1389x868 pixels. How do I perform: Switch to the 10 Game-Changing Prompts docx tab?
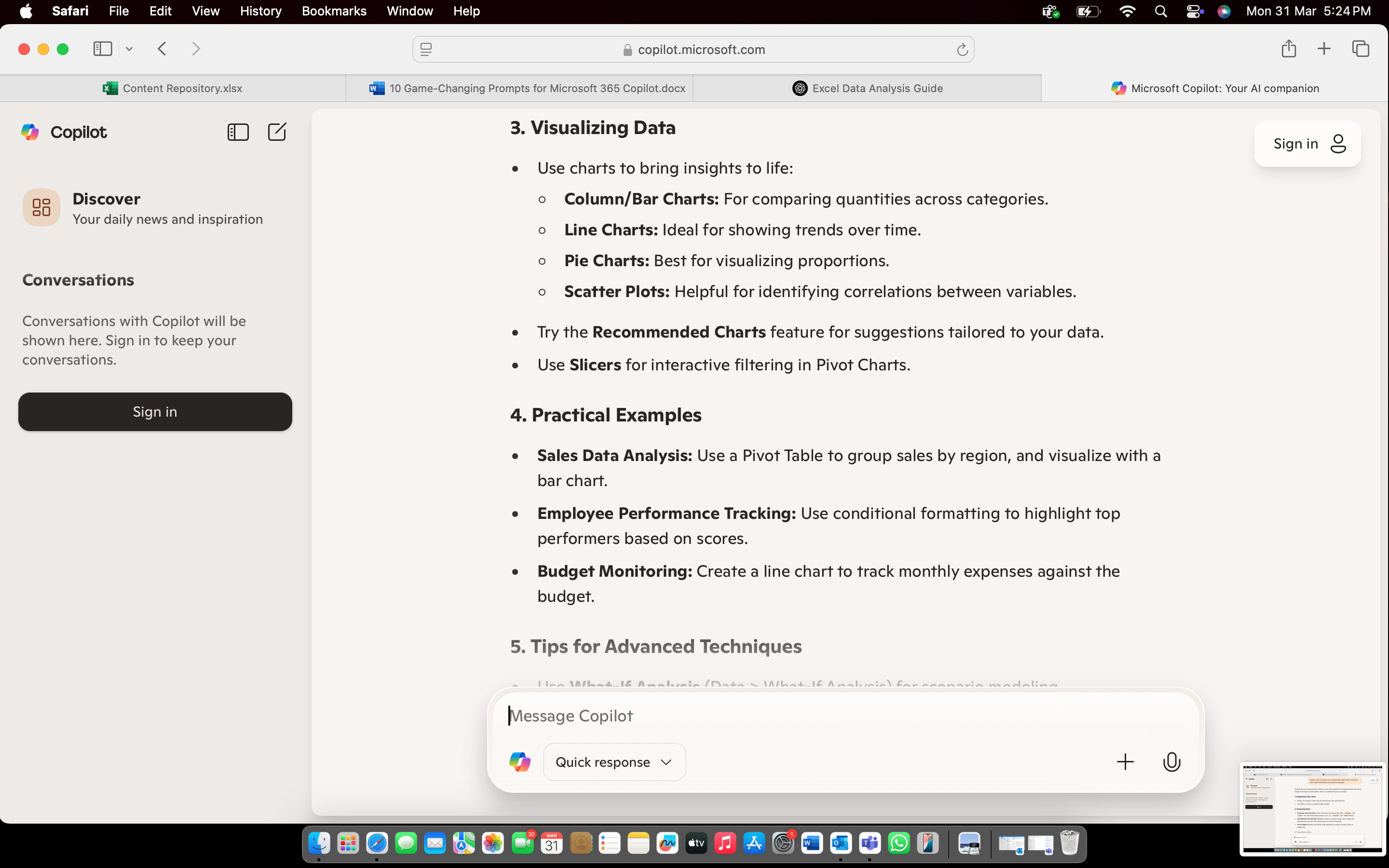519,88
